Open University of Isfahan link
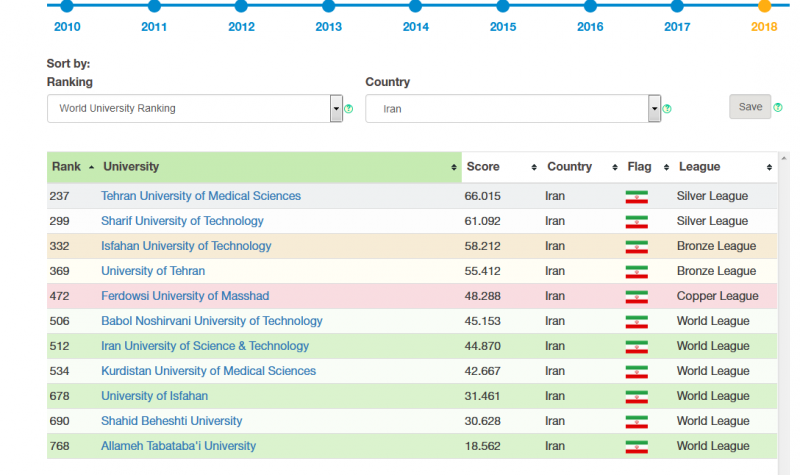The image size is (800, 475). (x=155, y=396)
